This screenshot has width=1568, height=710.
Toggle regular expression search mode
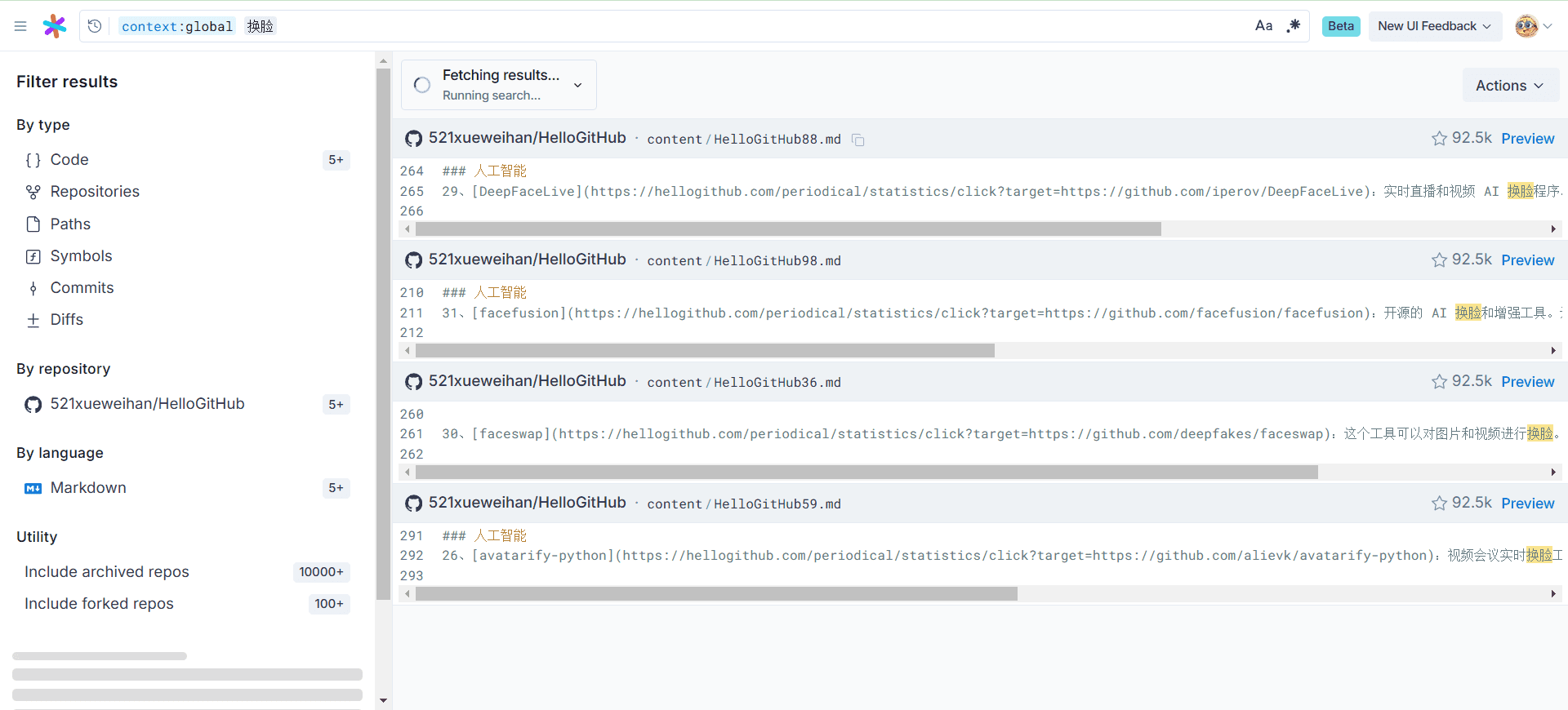1294,26
